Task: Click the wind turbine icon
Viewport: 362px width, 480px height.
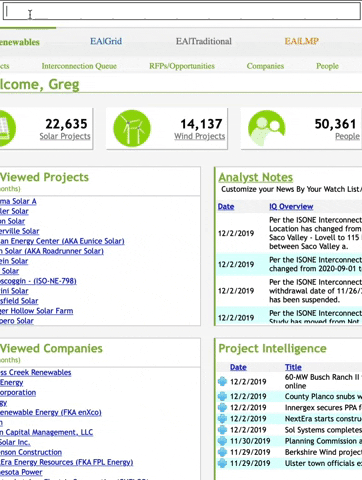Action: 132,128
